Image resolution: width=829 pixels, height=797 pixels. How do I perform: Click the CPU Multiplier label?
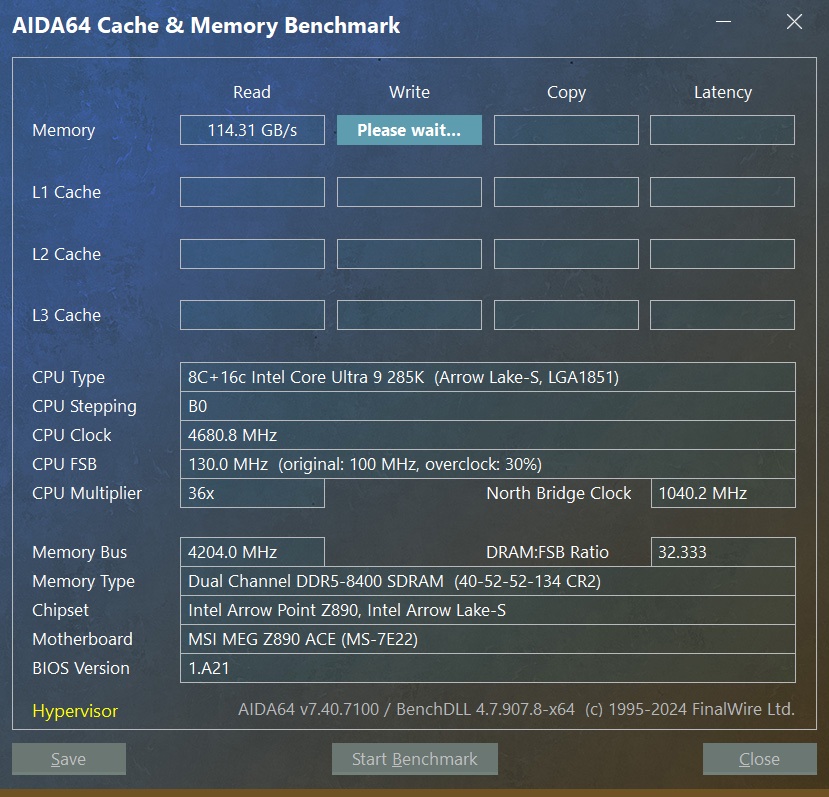coord(87,494)
